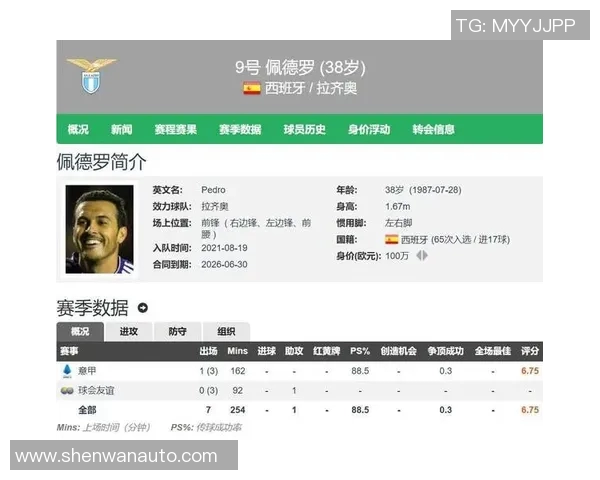This screenshot has width=600, height=480.
Task: Click the join date 2021-08-19
Action: [224, 248]
